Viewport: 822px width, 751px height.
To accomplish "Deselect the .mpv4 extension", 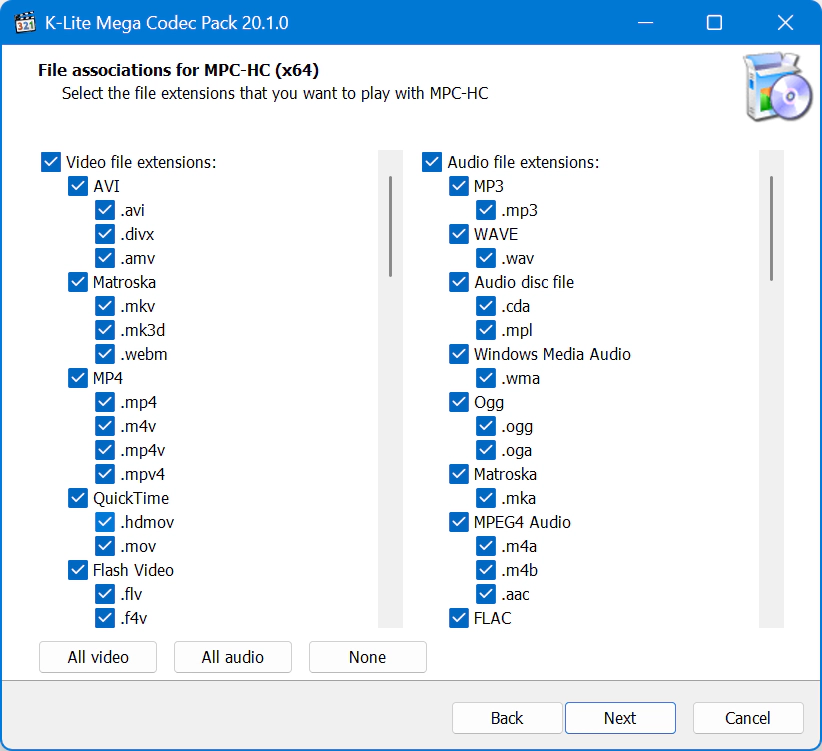I will (105, 474).
